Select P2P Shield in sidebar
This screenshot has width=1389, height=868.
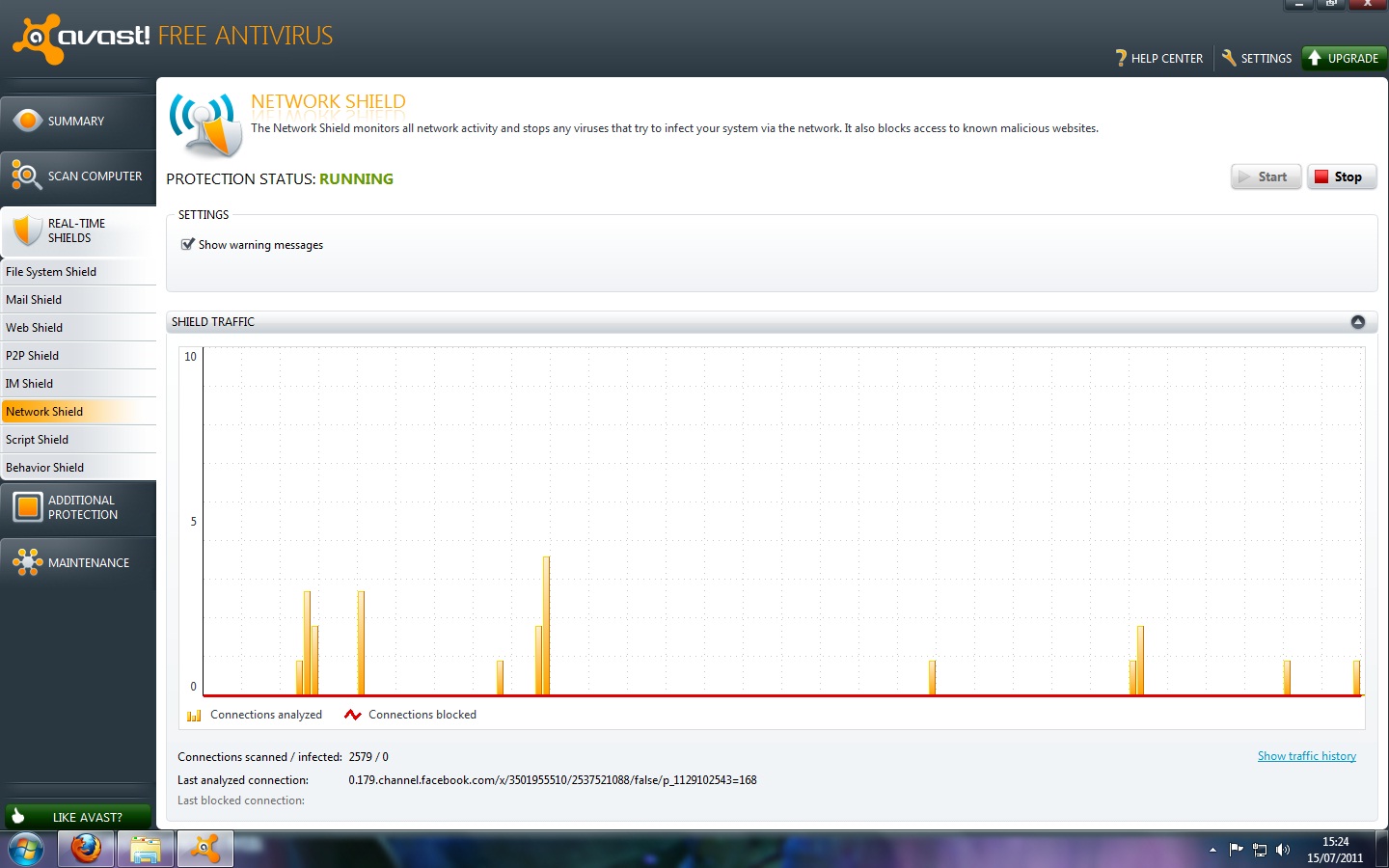point(78,356)
